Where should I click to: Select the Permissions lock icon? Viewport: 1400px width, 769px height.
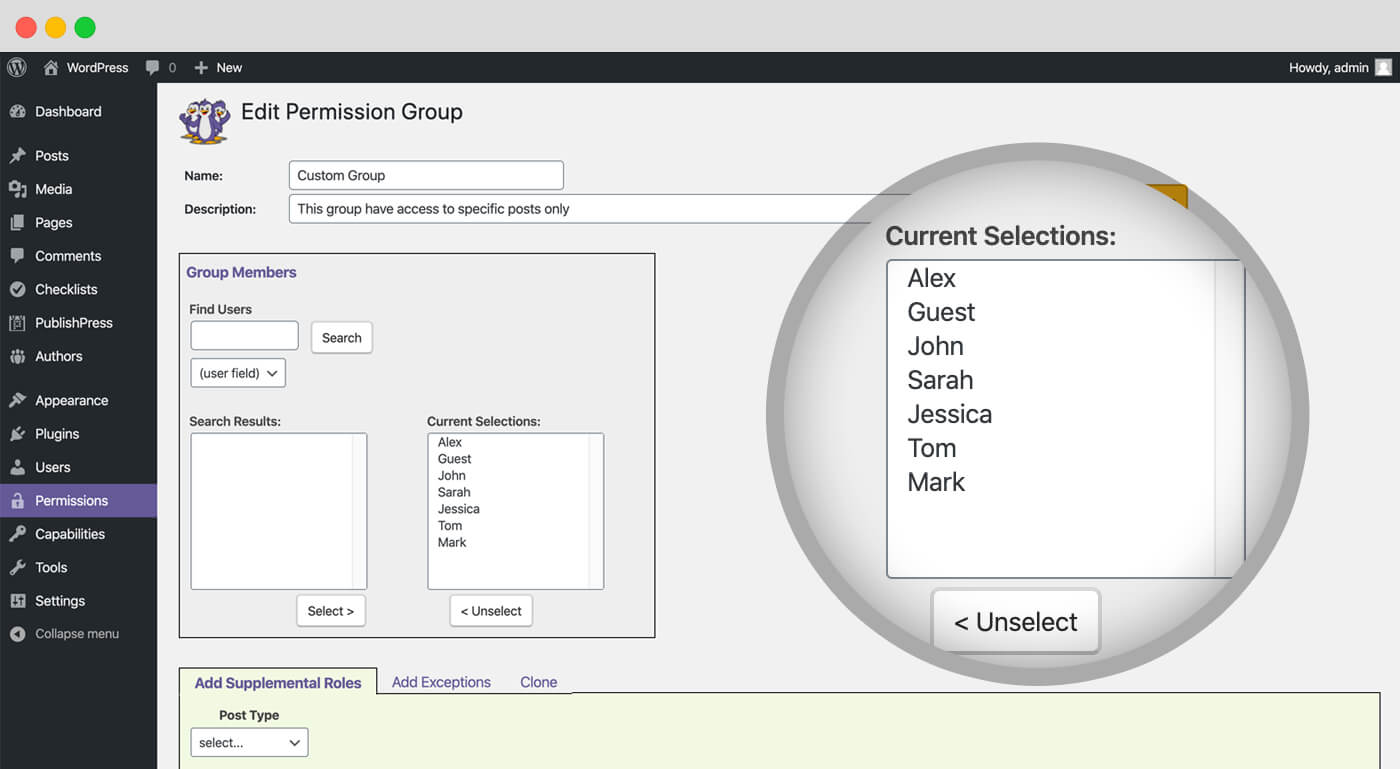click(17, 501)
